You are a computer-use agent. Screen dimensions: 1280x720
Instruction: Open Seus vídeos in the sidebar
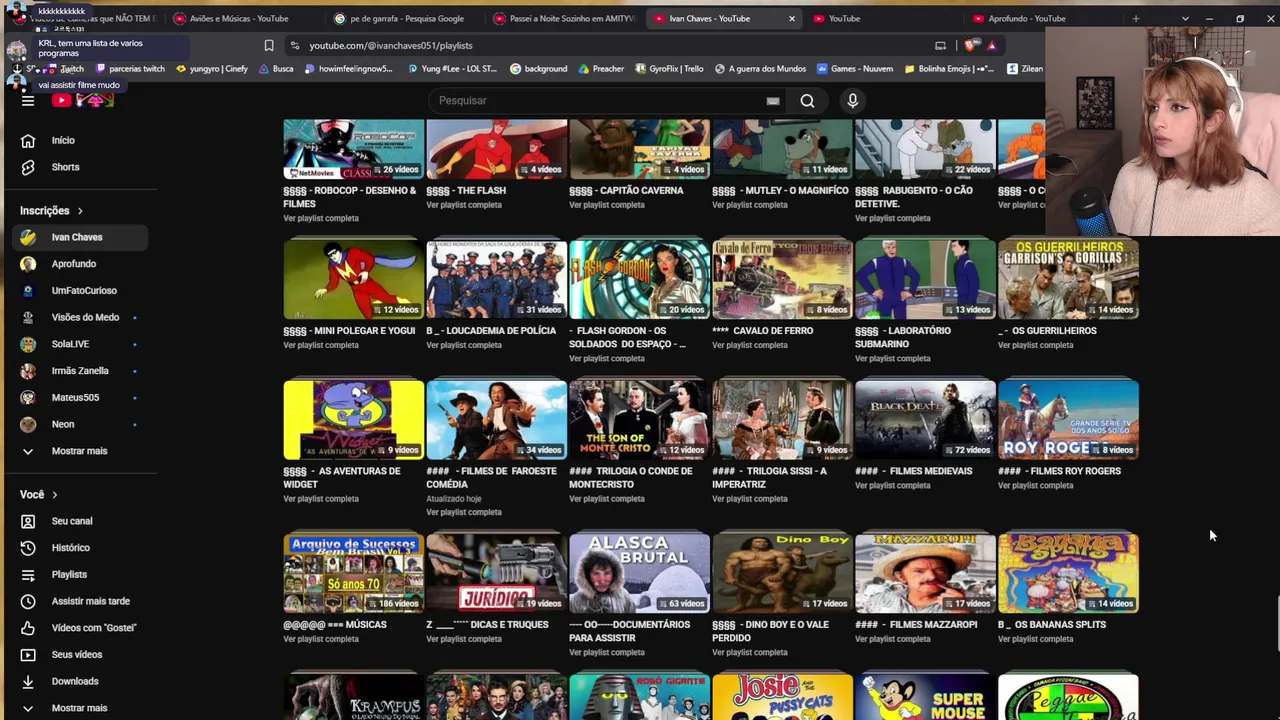(x=76, y=654)
